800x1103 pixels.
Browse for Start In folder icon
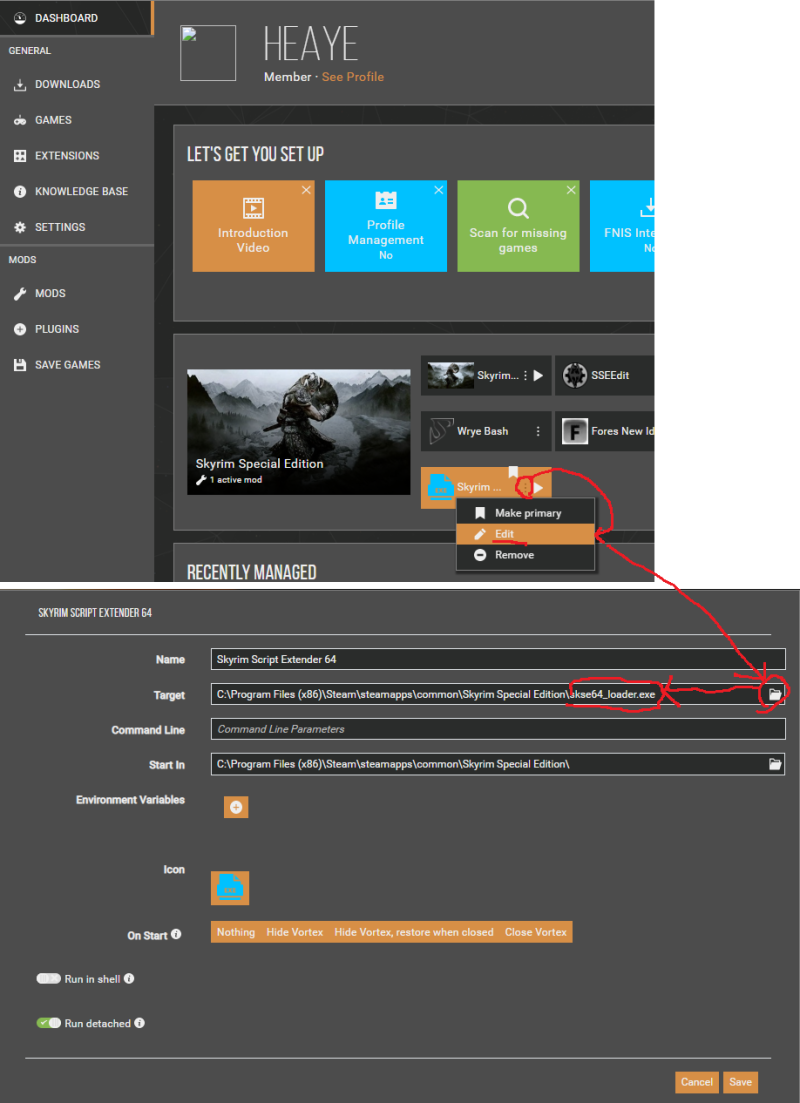point(775,764)
